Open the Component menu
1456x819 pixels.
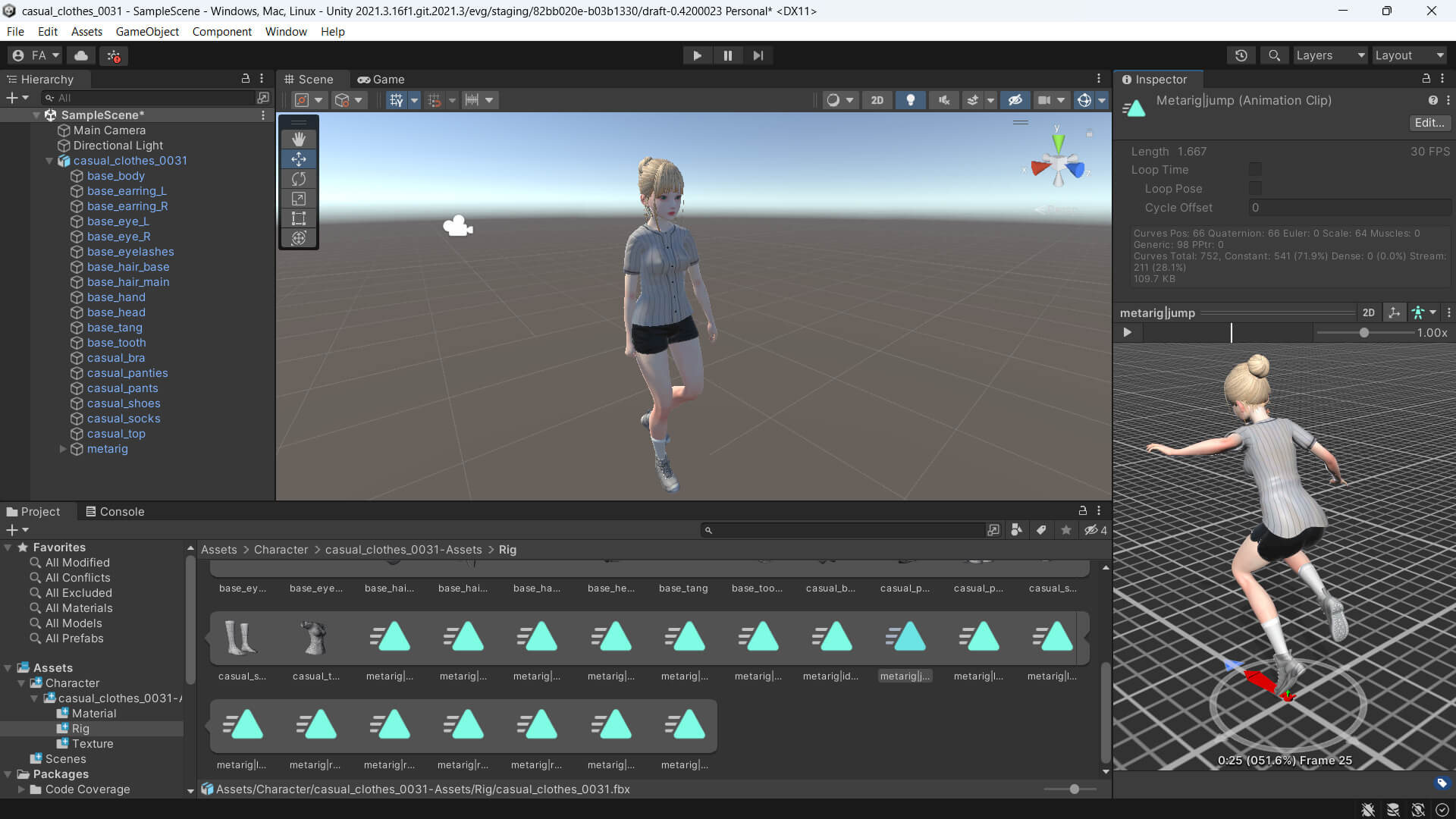(221, 31)
